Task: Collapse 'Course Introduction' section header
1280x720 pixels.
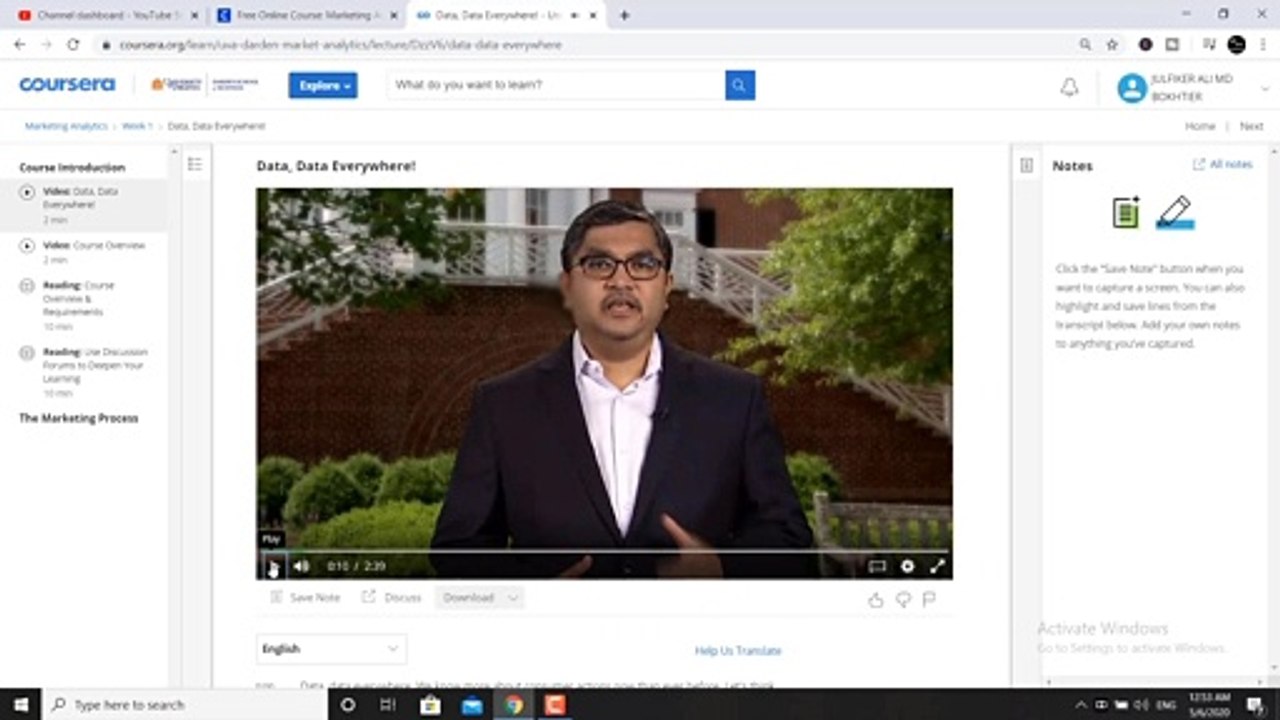Action: pos(72,168)
